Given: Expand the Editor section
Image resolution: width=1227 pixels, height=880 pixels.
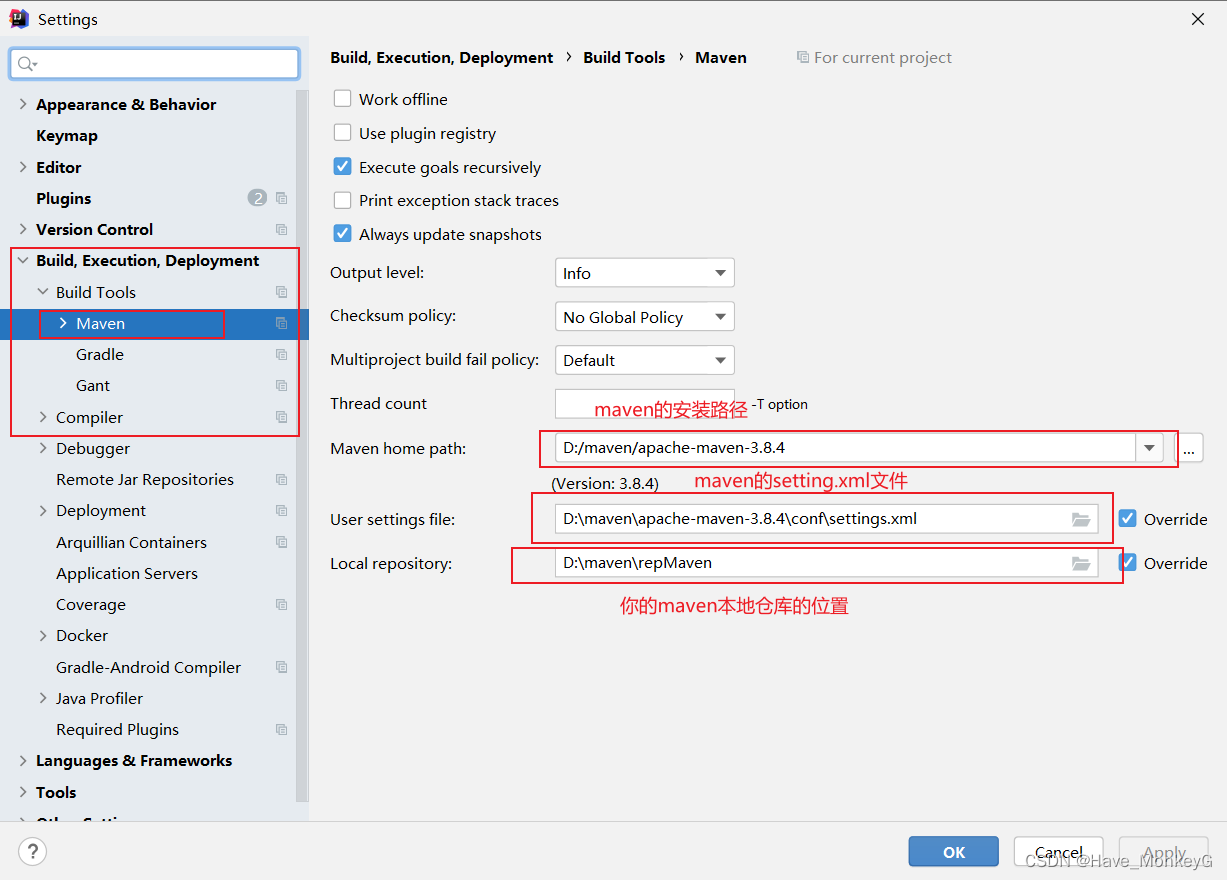Looking at the screenshot, I should 23,167.
